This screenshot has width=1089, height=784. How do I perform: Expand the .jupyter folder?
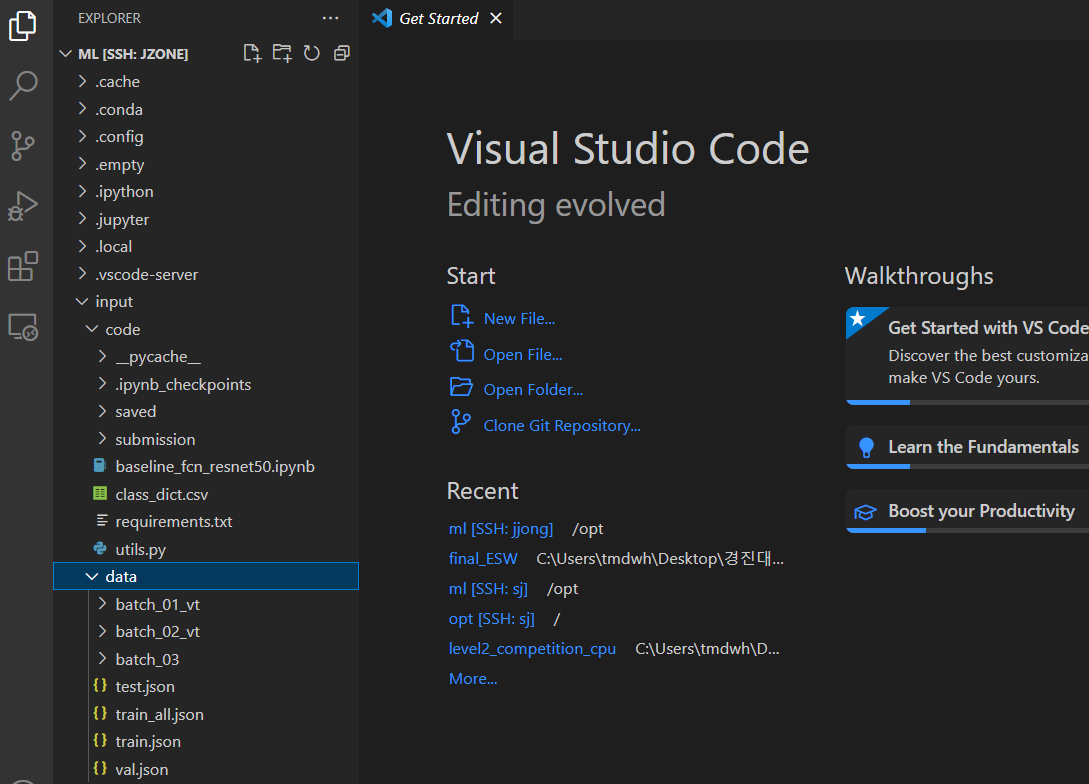click(206, 219)
